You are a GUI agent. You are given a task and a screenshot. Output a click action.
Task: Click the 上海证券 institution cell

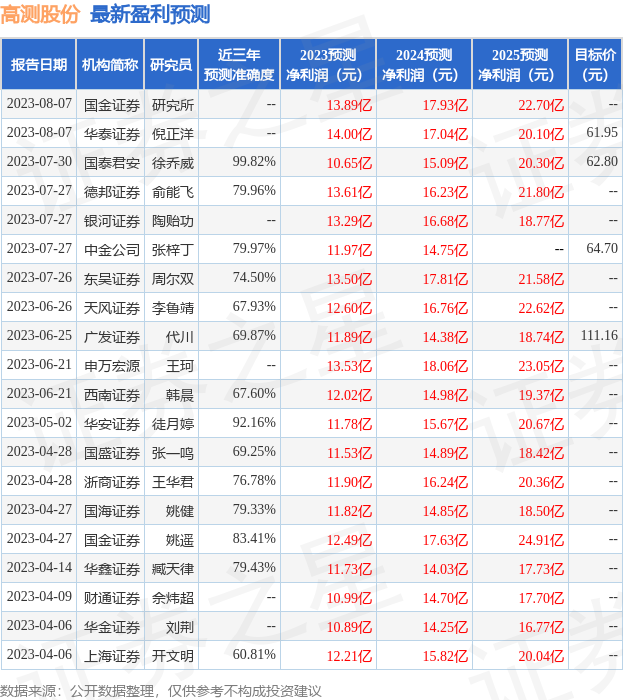[112, 656]
